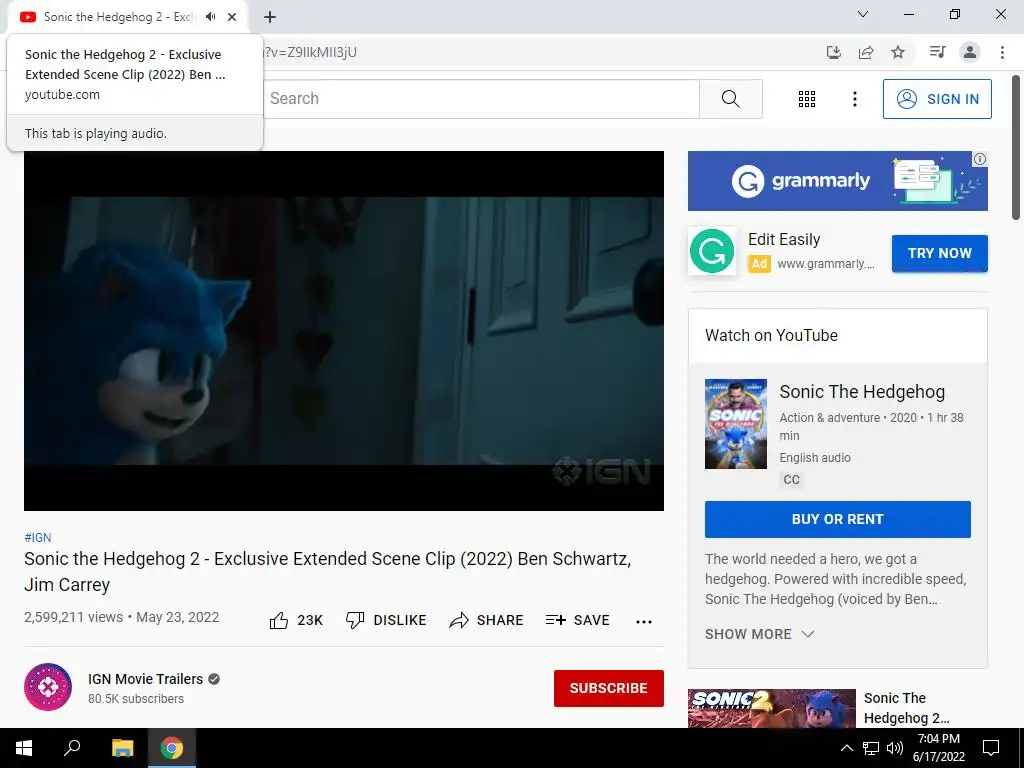
Task: Open the 'Sonic The Hedgehog 2...' recommended title
Action: pos(906,708)
